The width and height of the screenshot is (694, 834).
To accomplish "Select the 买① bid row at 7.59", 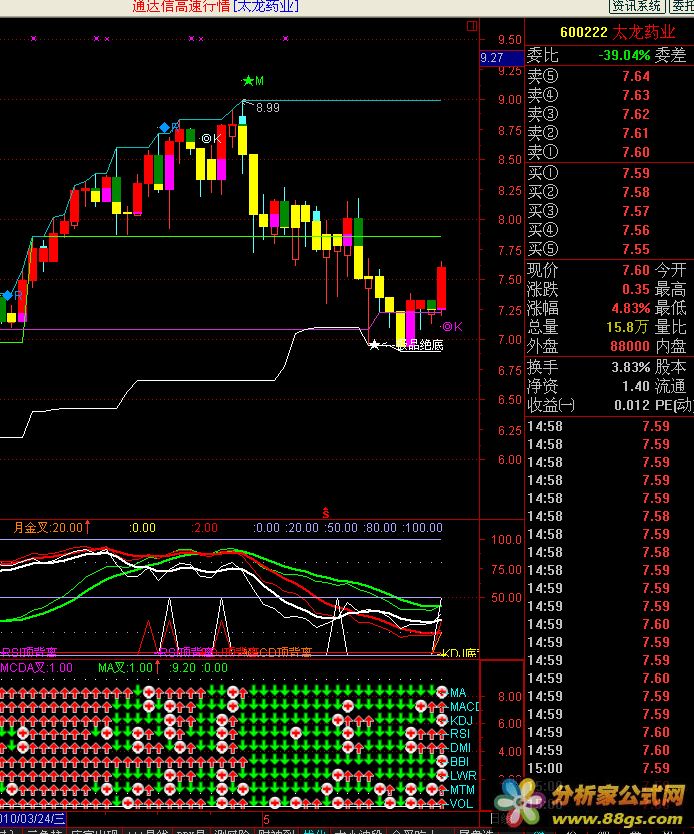I will pos(609,173).
